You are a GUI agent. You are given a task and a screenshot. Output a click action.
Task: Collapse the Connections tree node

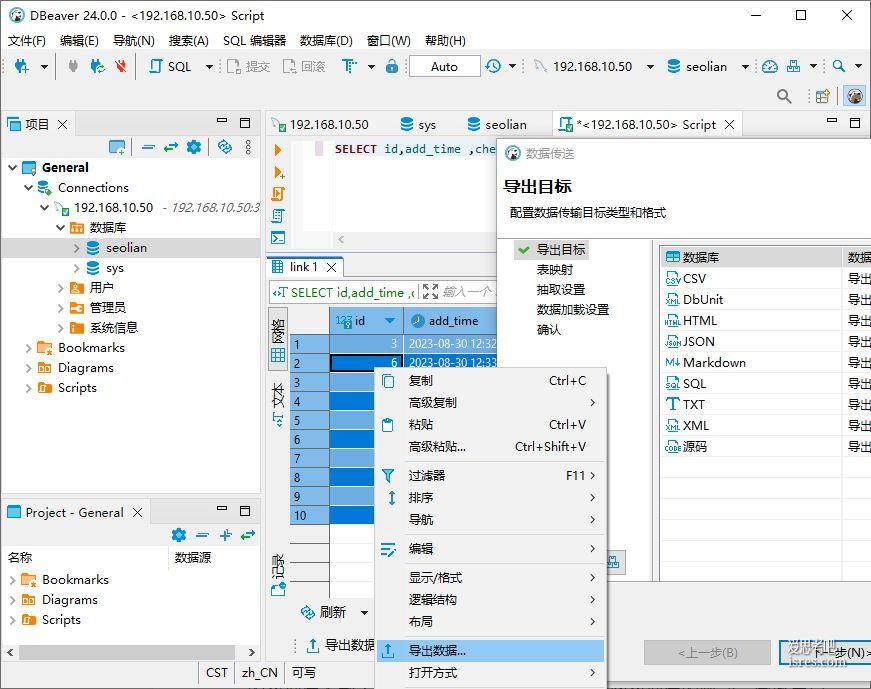pyautogui.click(x=28, y=188)
